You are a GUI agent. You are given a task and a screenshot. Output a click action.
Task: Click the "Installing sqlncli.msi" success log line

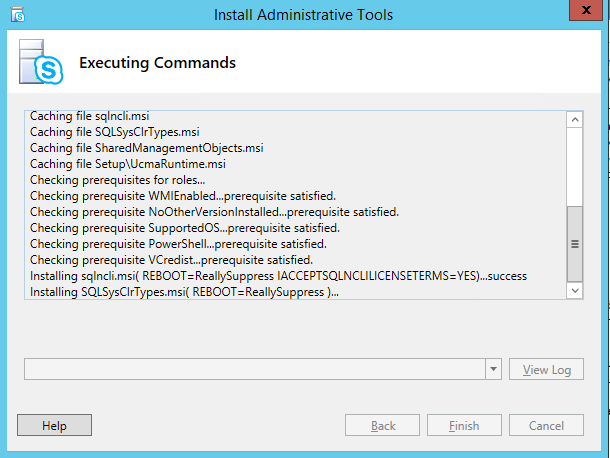279,275
